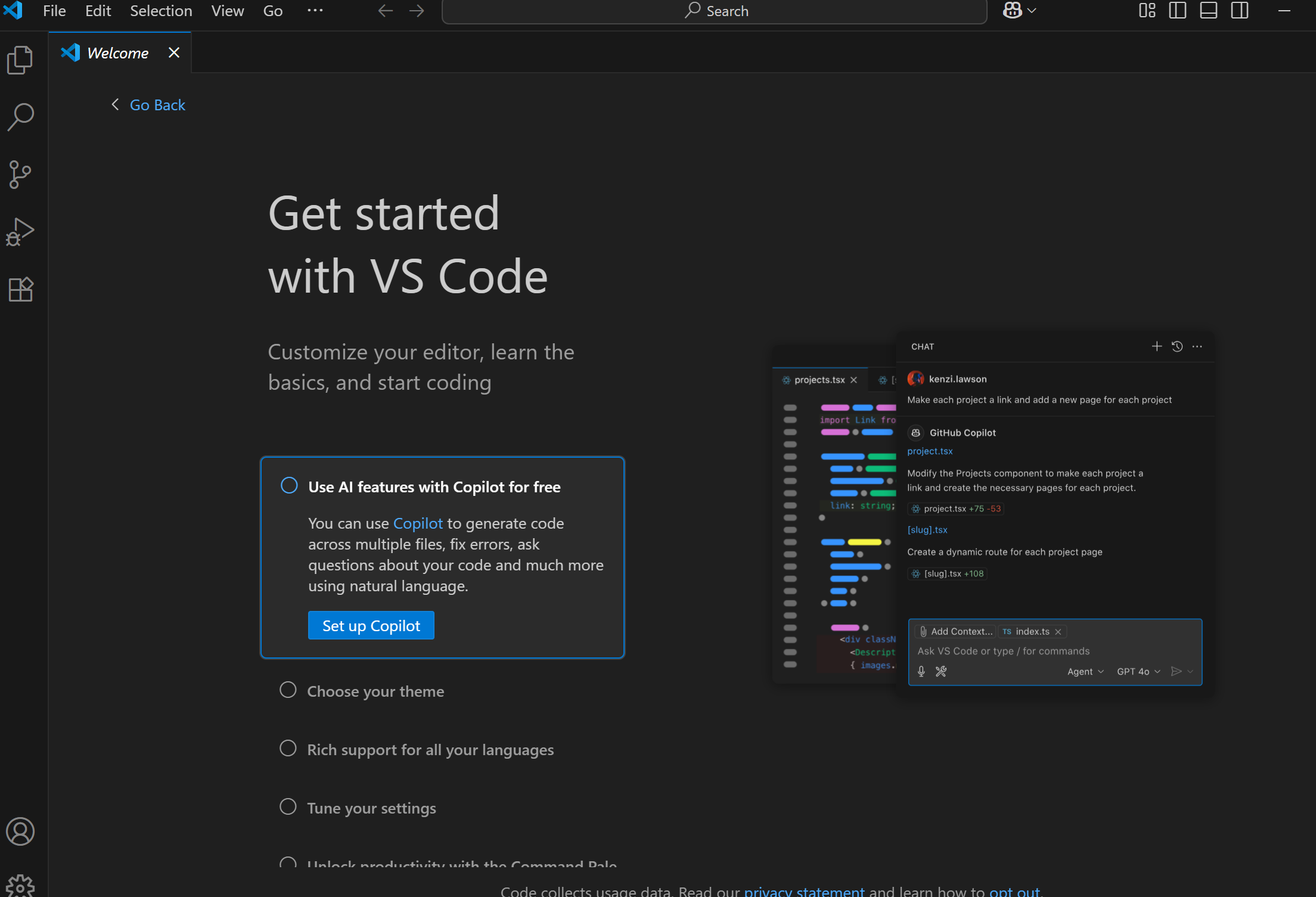Open the privacy statement link

804,891
